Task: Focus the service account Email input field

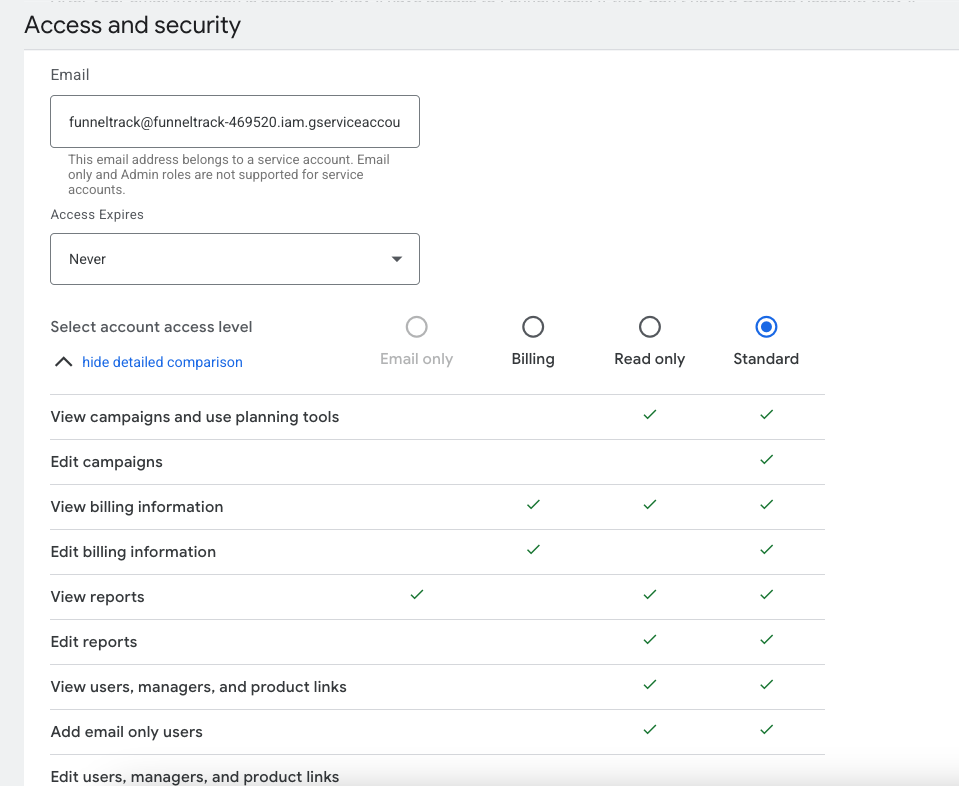Action: click(235, 122)
